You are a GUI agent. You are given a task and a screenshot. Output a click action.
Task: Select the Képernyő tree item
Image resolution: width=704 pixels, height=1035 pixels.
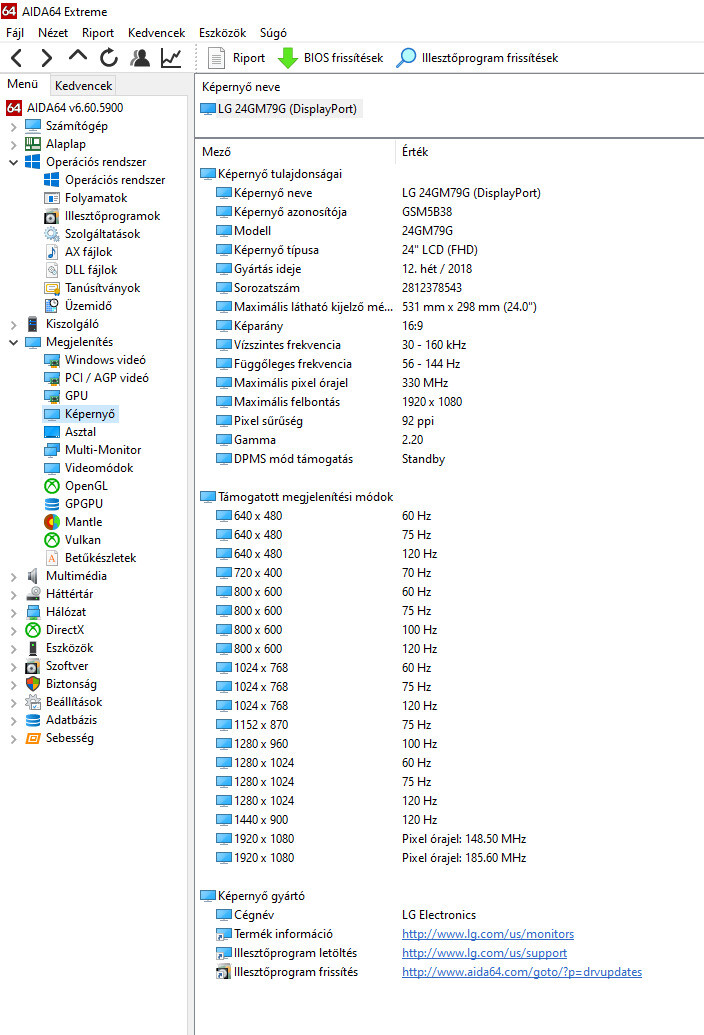click(81, 414)
